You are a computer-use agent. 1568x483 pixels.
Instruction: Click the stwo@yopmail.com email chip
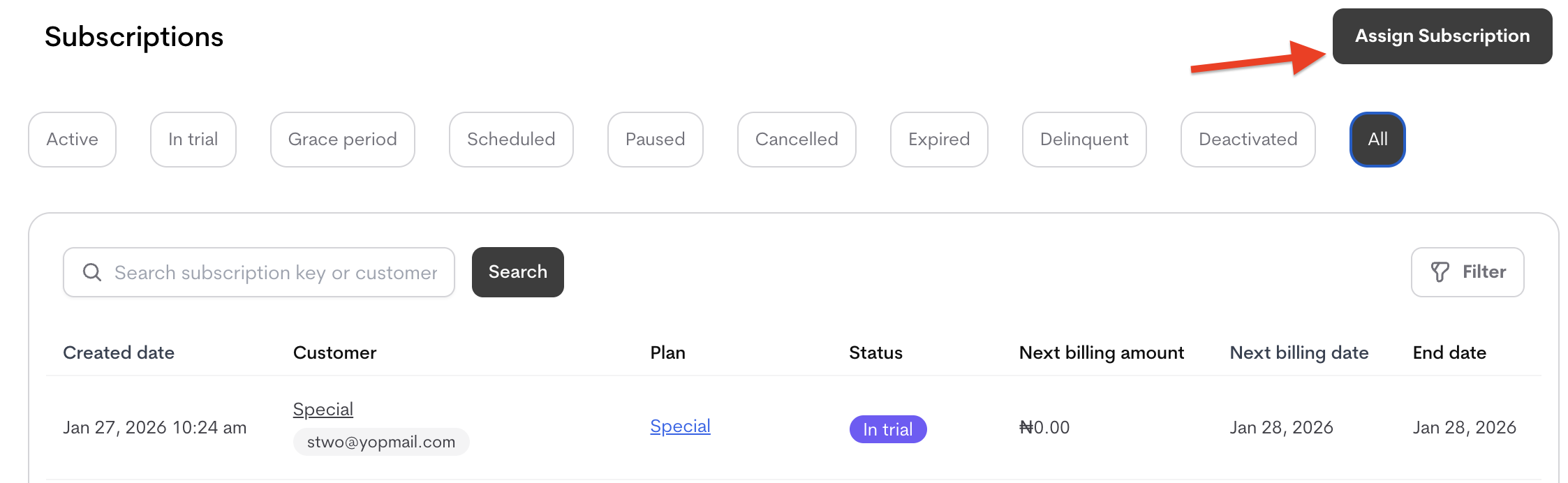click(380, 442)
